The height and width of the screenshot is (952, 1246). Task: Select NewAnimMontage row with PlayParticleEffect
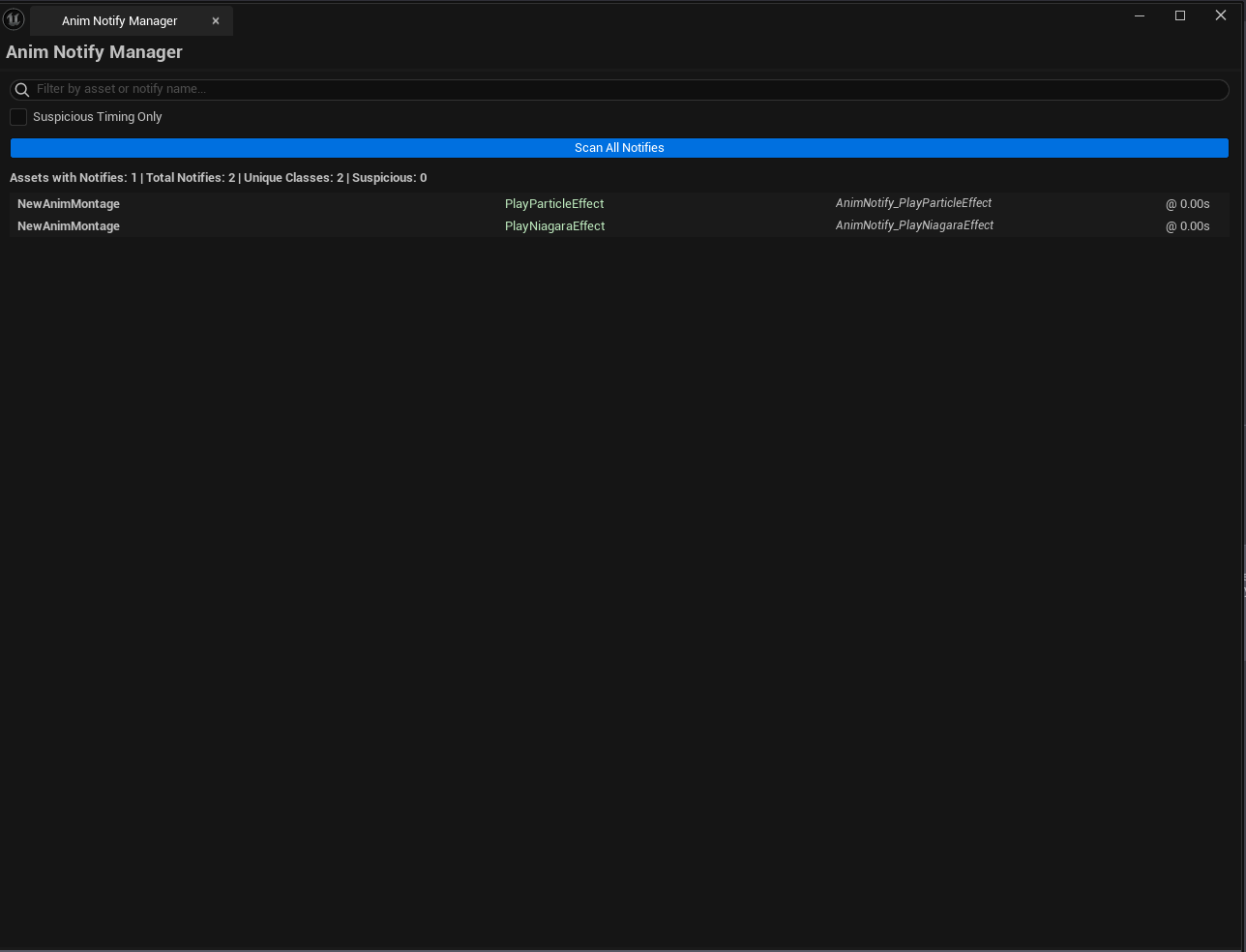pos(619,204)
